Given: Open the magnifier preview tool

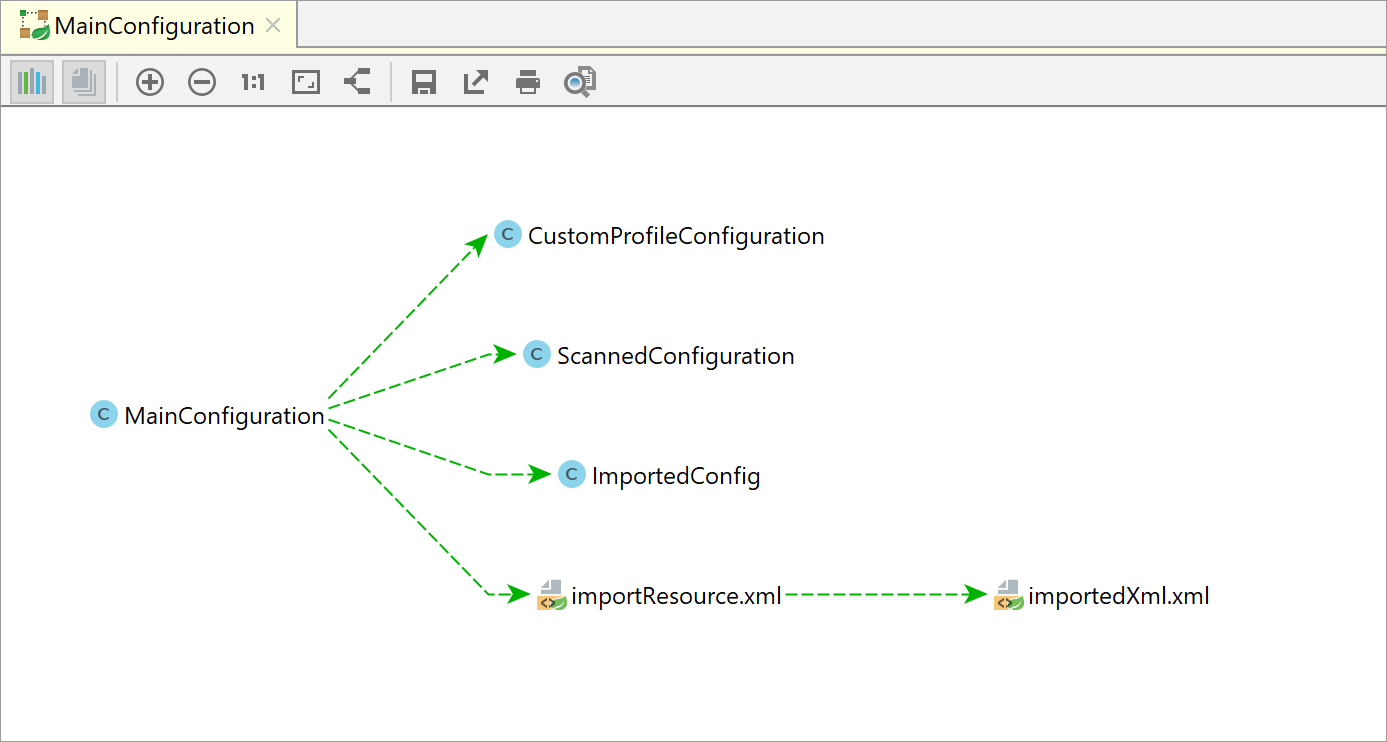Looking at the screenshot, I should click(580, 82).
